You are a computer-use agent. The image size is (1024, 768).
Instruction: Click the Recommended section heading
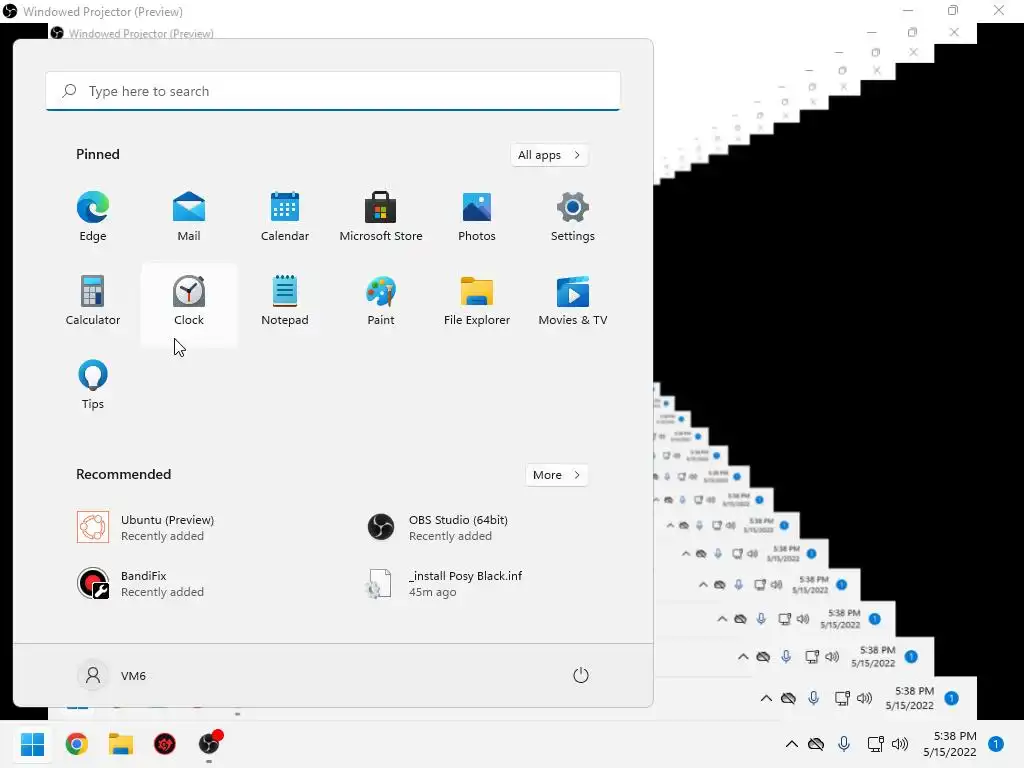click(123, 474)
